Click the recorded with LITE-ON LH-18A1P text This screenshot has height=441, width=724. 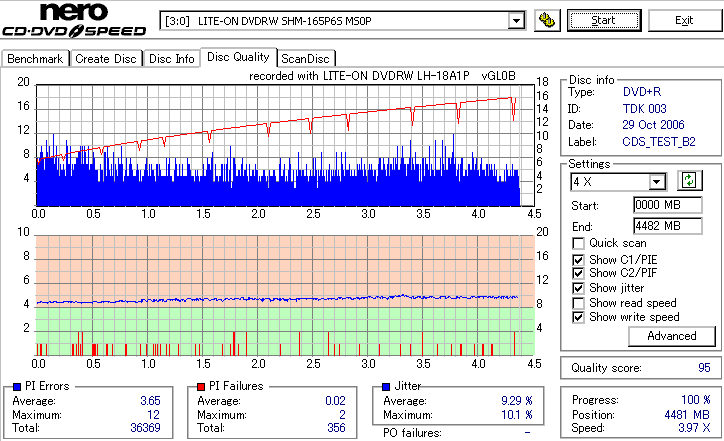382,76
